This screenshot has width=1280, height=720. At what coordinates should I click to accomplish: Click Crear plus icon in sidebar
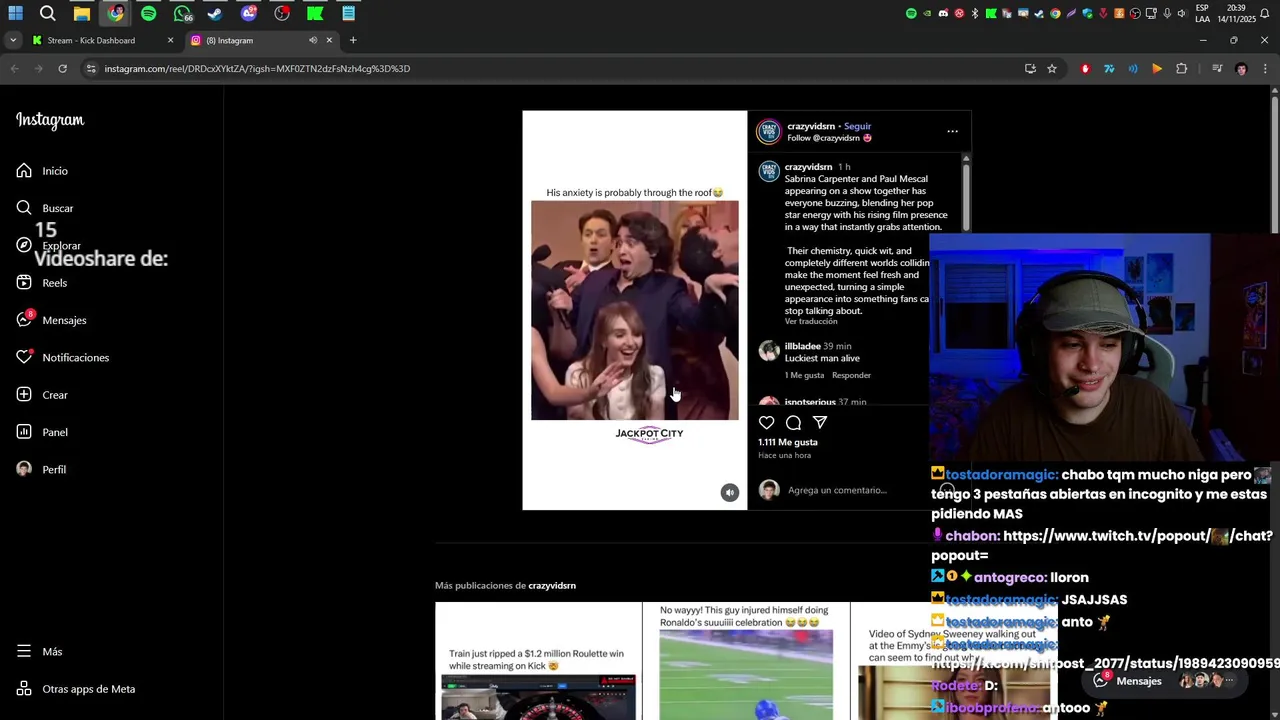[x=24, y=395]
